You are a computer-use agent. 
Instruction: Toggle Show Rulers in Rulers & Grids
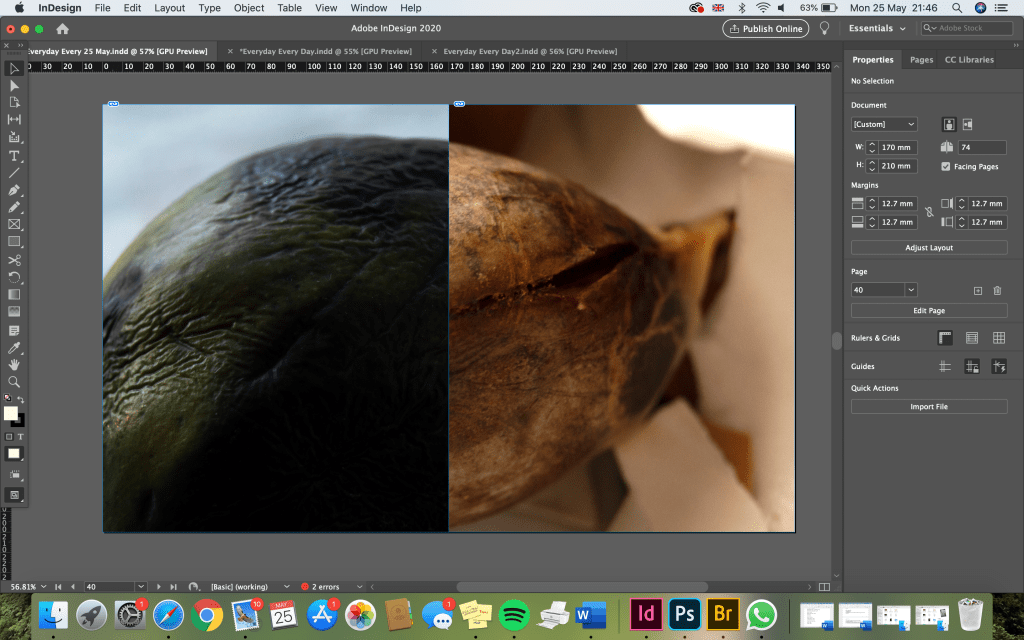coord(945,338)
